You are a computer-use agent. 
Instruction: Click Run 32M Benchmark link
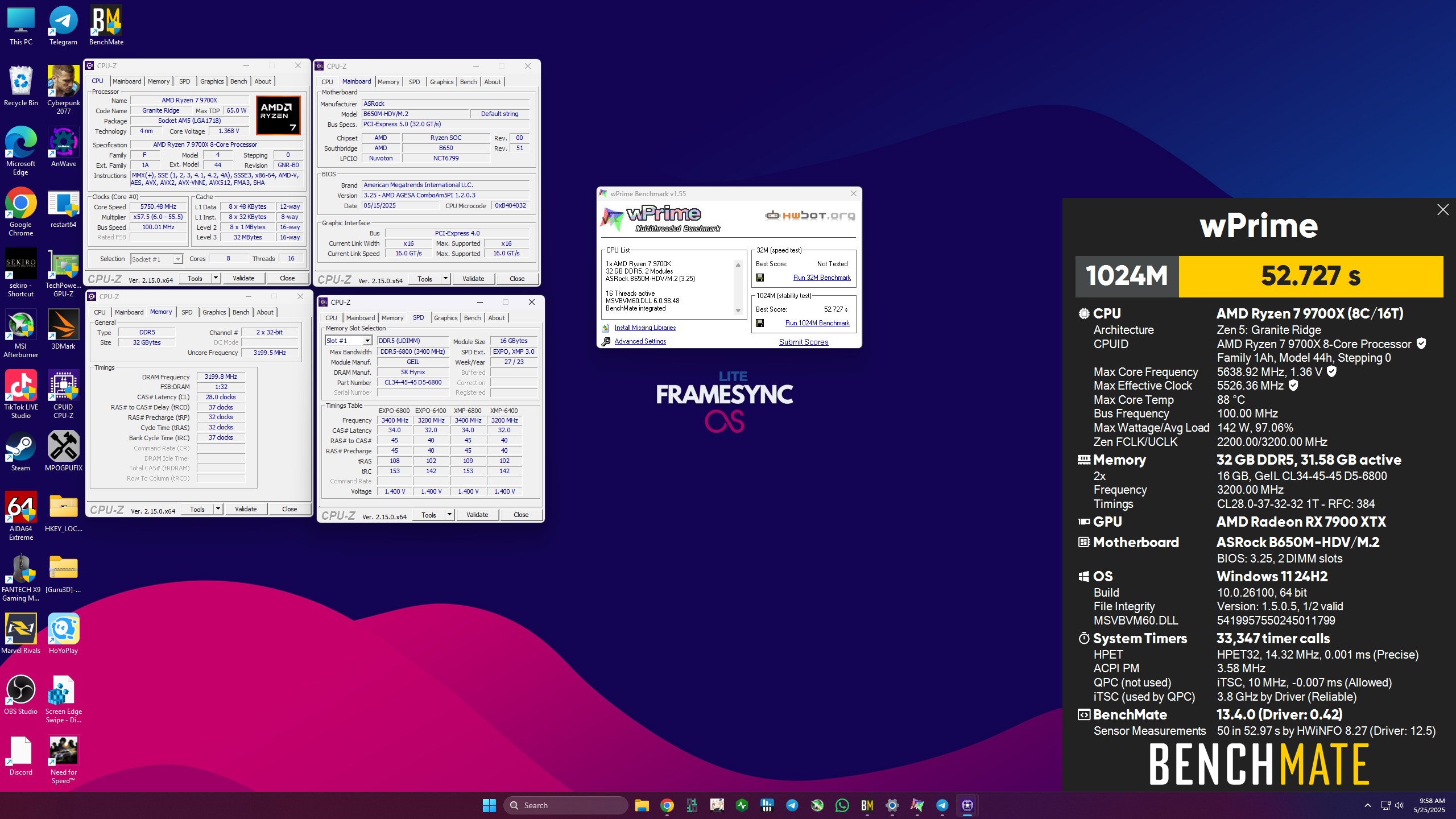pos(822,278)
